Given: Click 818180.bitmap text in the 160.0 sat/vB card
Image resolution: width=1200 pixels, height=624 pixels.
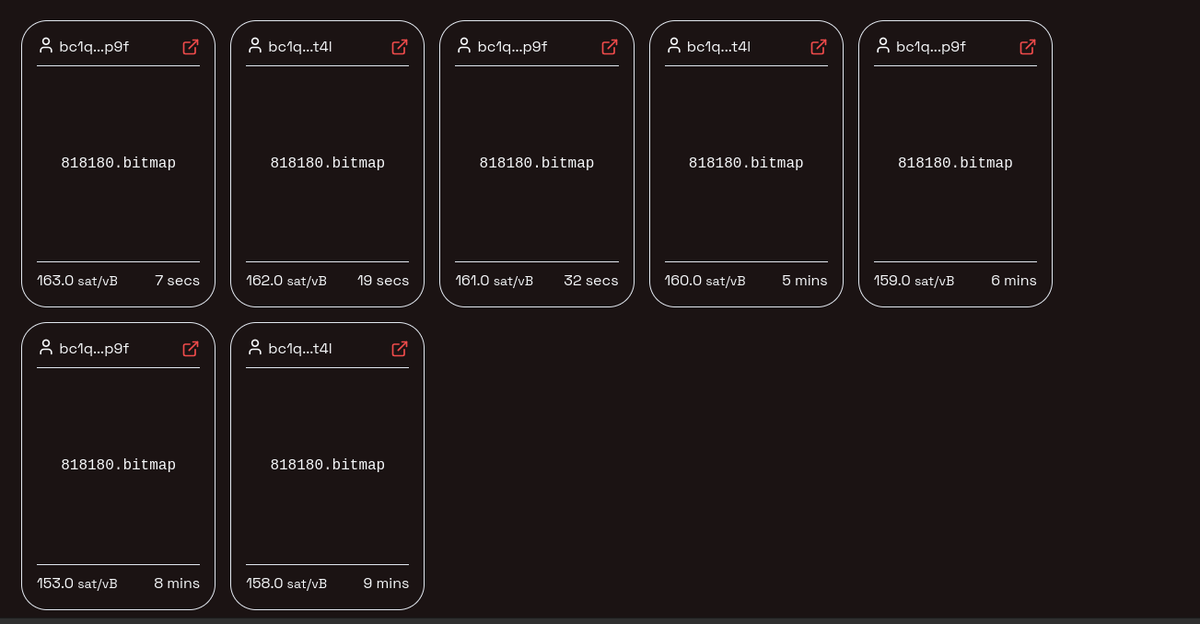Looking at the screenshot, I should pyautogui.click(x=746, y=163).
